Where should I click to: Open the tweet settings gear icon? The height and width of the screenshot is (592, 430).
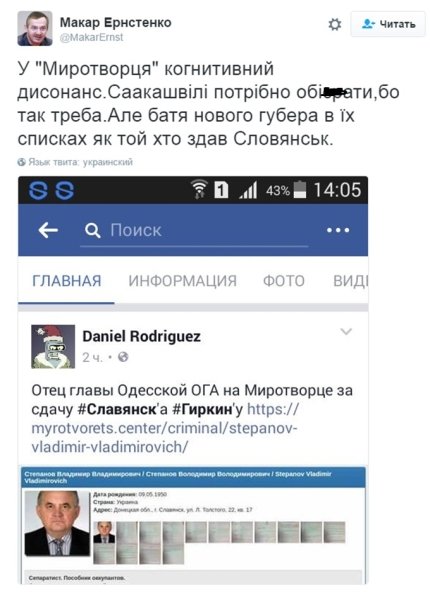[x=334, y=25]
